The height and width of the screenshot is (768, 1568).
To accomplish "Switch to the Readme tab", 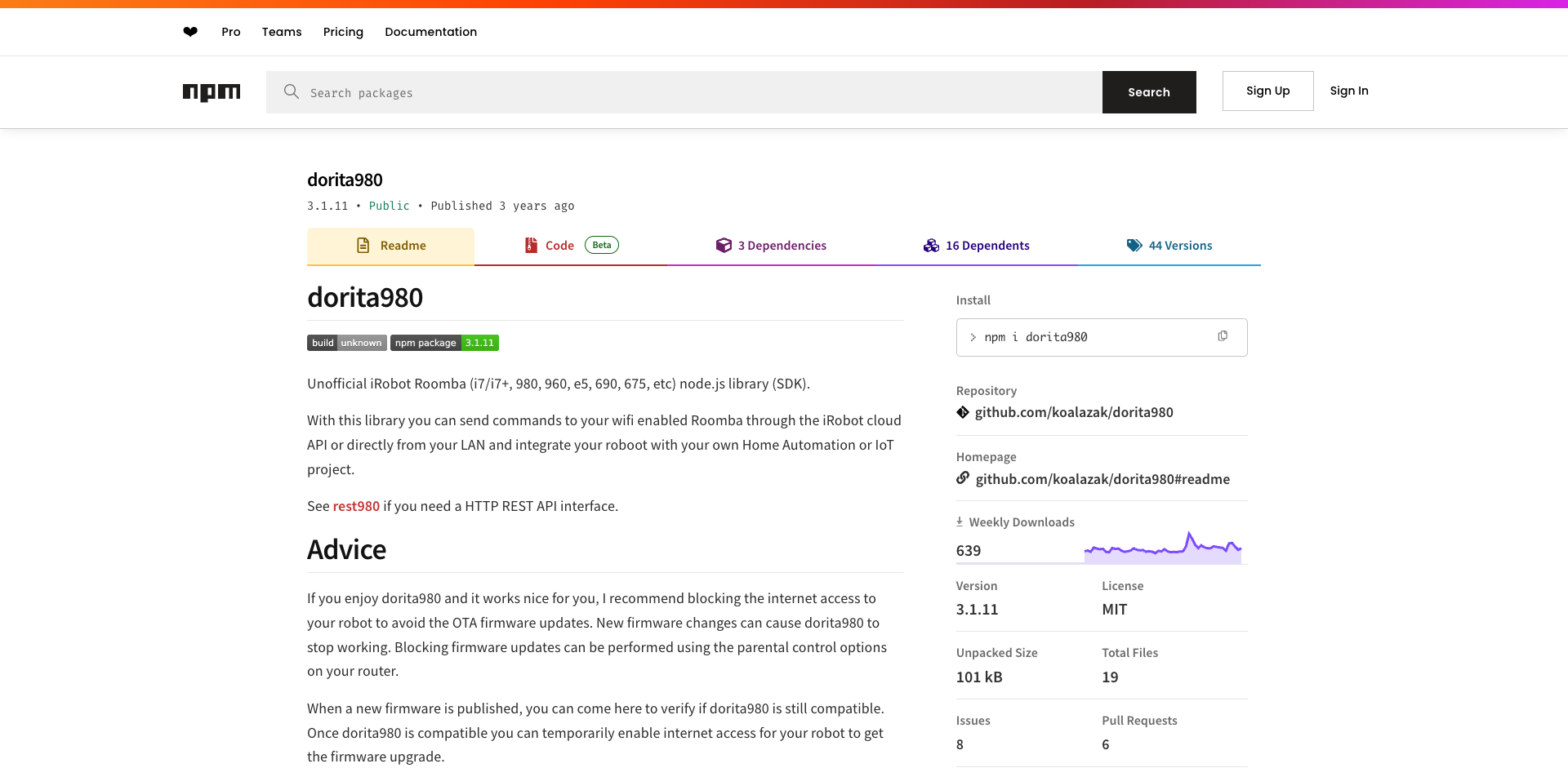I will (390, 246).
